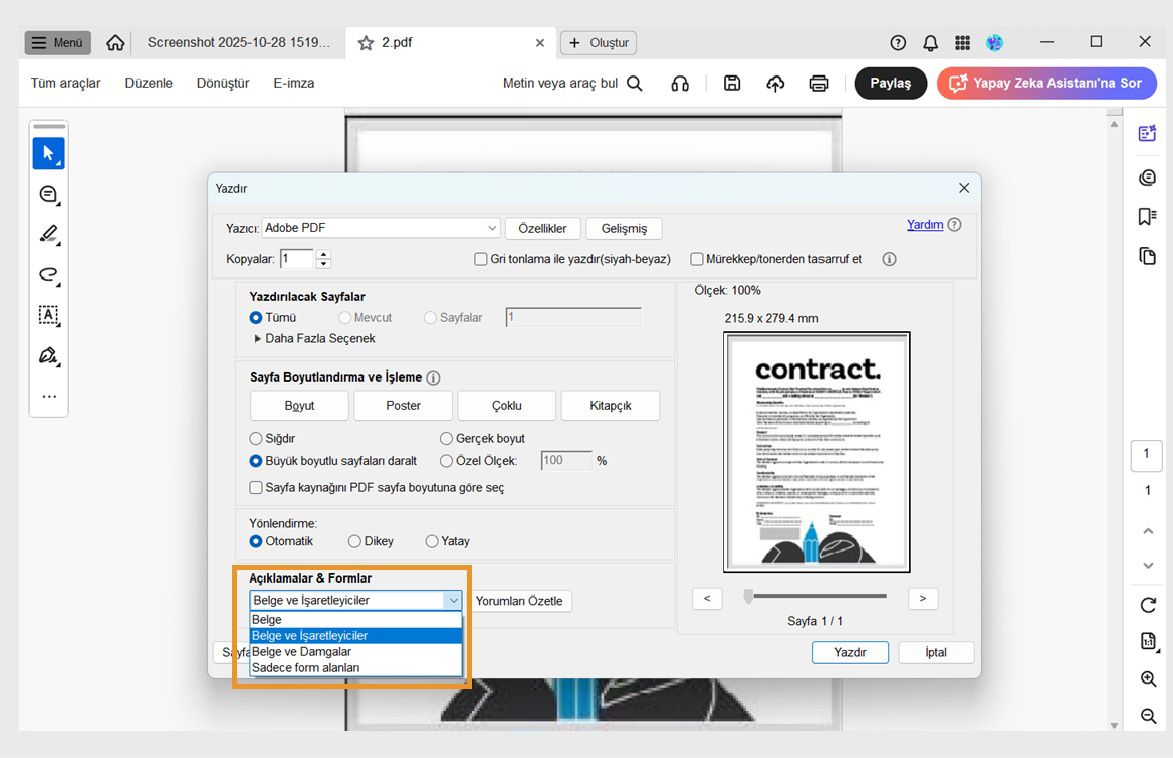Select the fill and sign pen tool
1173x758 pixels.
[x=49, y=355]
